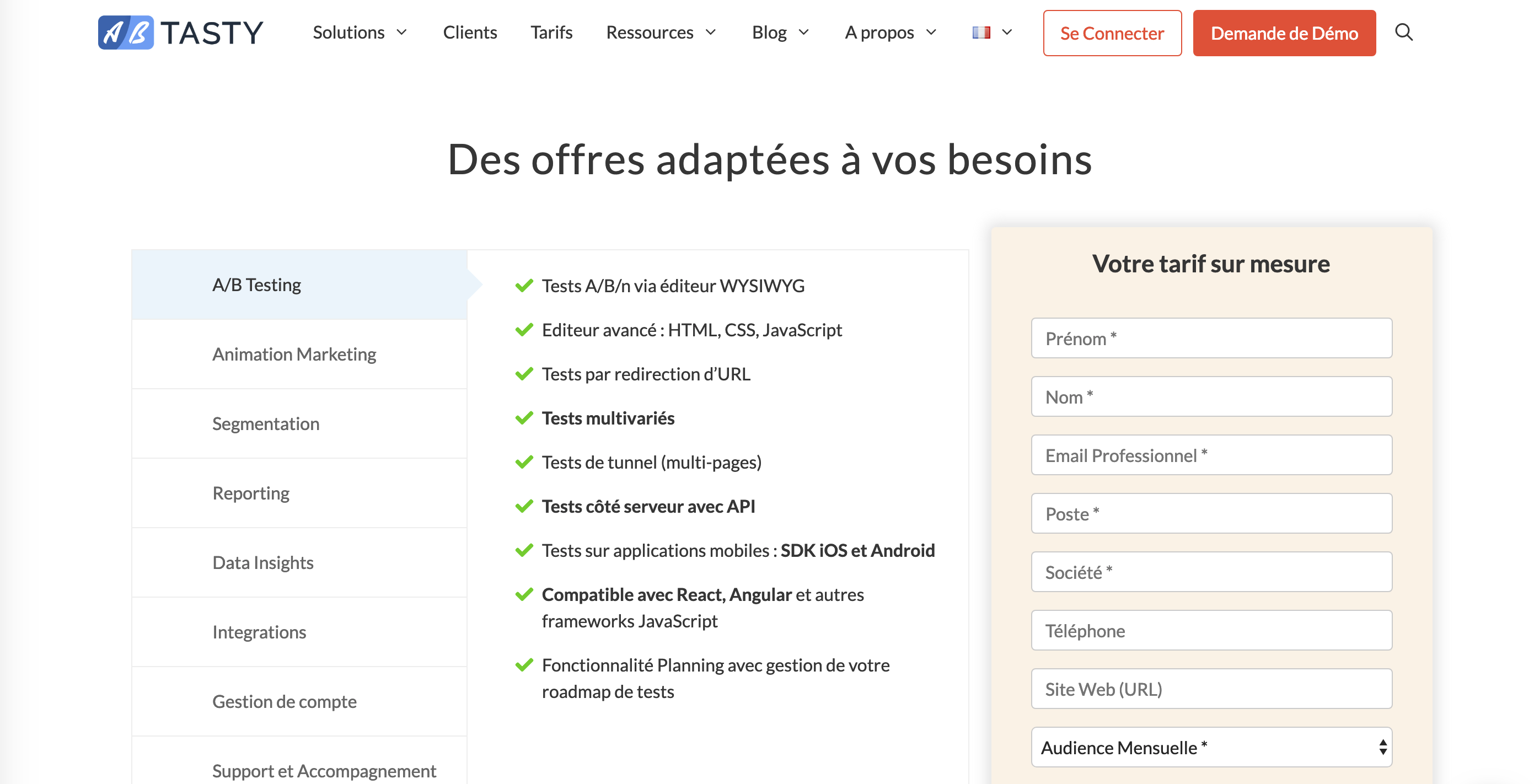Select the Reporting tab
Image resolution: width=1534 pixels, height=784 pixels.
299,493
